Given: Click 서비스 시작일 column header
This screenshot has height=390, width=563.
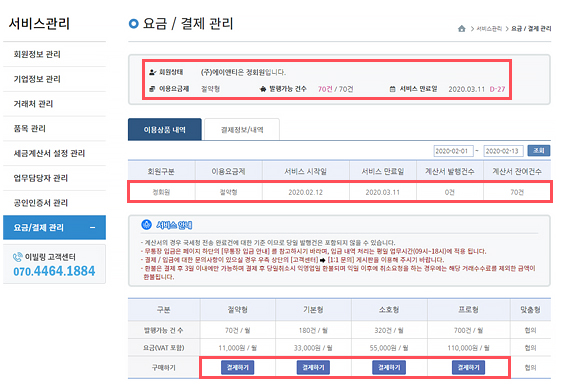Looking at the screenshot, I should (306, 171).
